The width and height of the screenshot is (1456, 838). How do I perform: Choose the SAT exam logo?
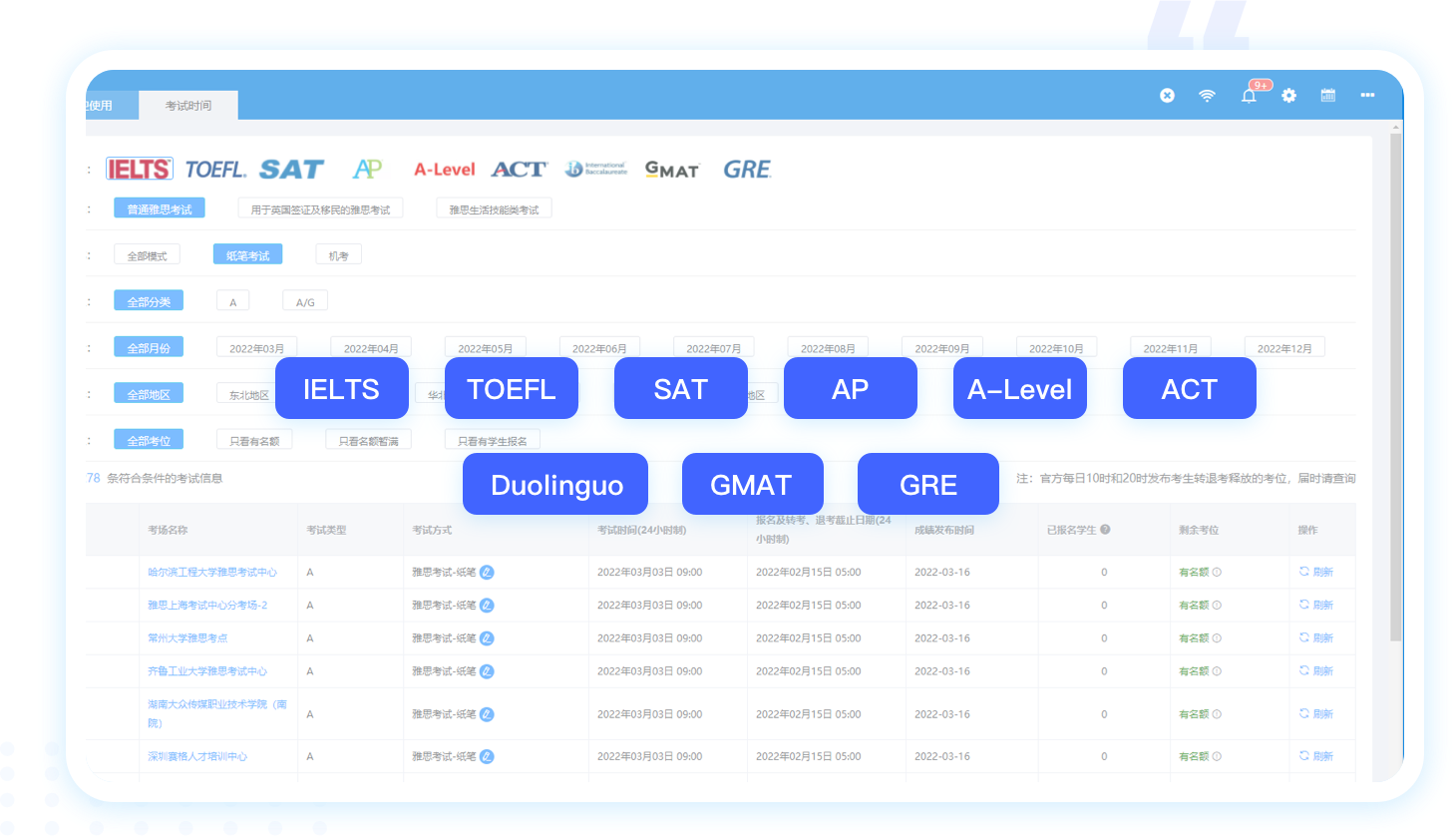[291, 170]
